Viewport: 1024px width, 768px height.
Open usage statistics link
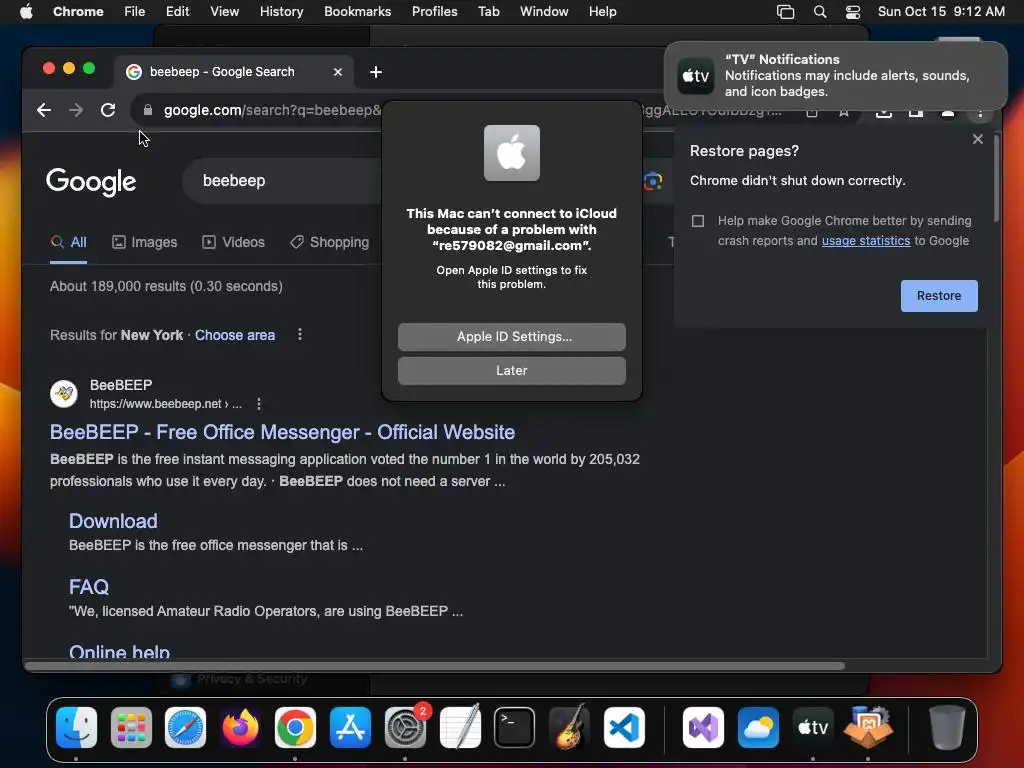[x=865, y=241]
